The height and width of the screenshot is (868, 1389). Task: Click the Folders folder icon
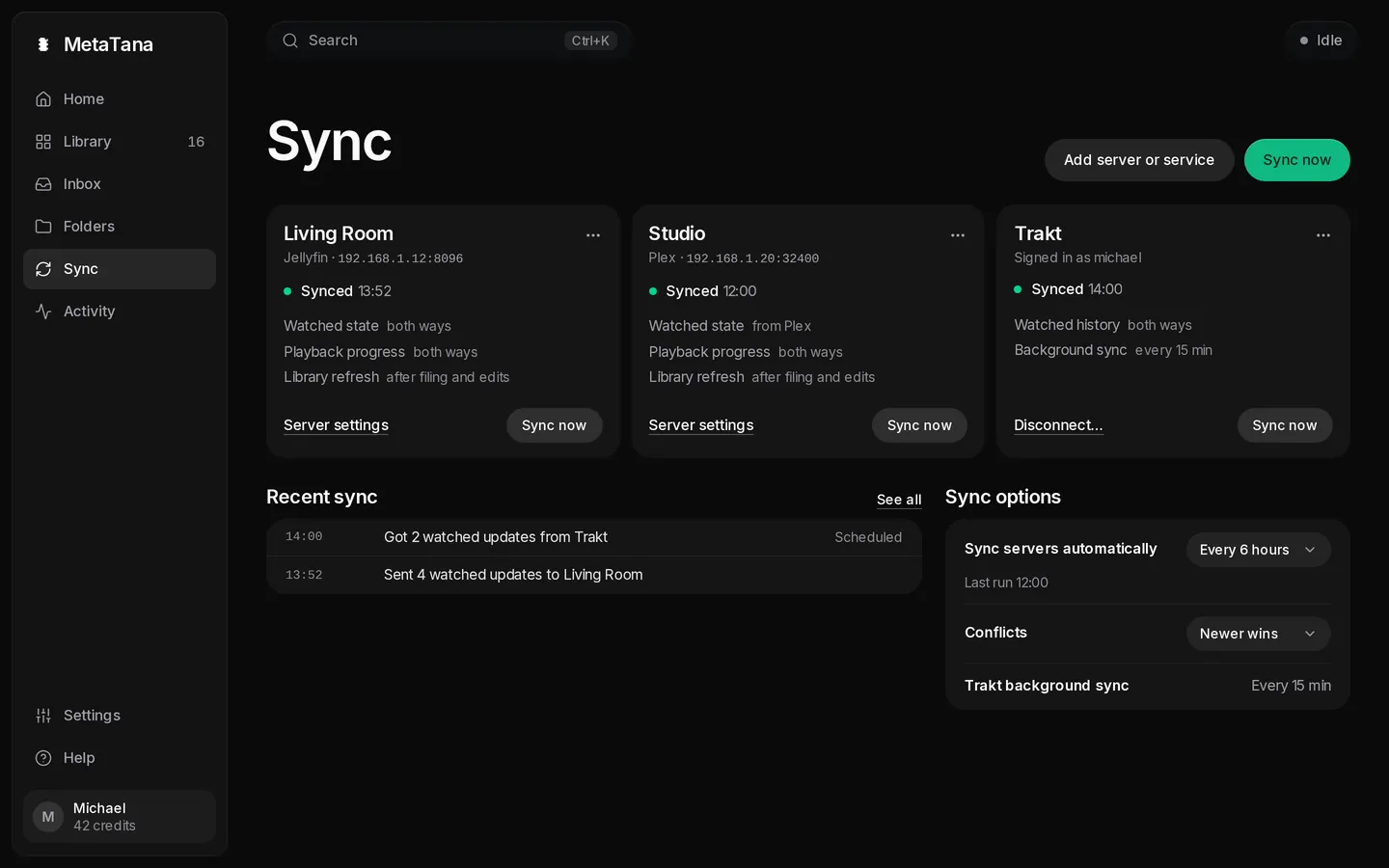coord(43,227)
